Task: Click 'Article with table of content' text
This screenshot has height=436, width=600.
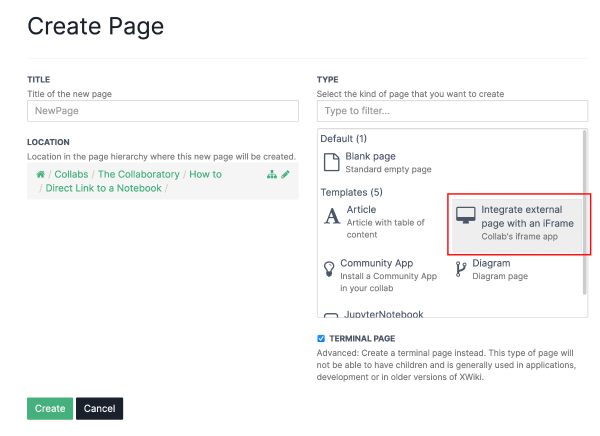Action: (x=386, y=229)
